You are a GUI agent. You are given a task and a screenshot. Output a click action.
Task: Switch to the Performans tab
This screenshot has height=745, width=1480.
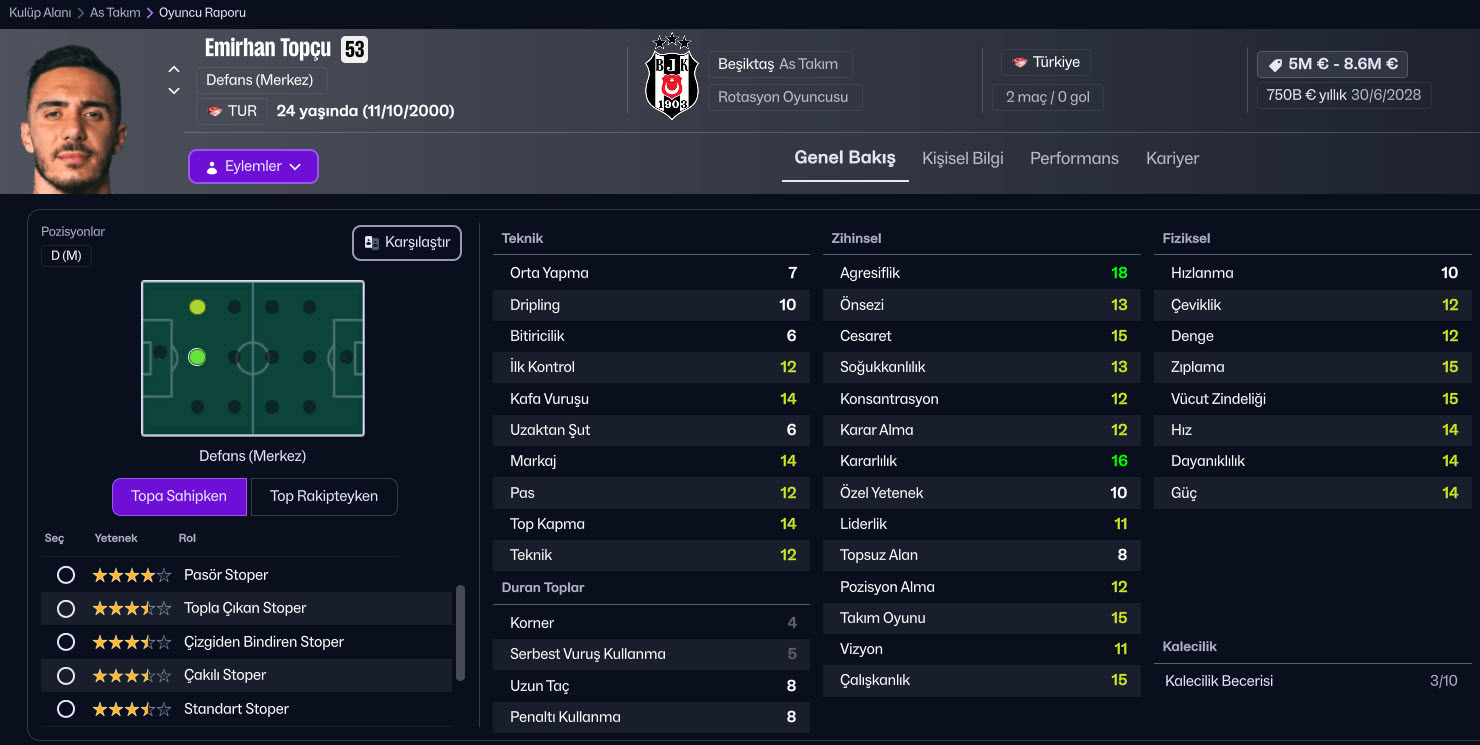[x=1074, y=158]
